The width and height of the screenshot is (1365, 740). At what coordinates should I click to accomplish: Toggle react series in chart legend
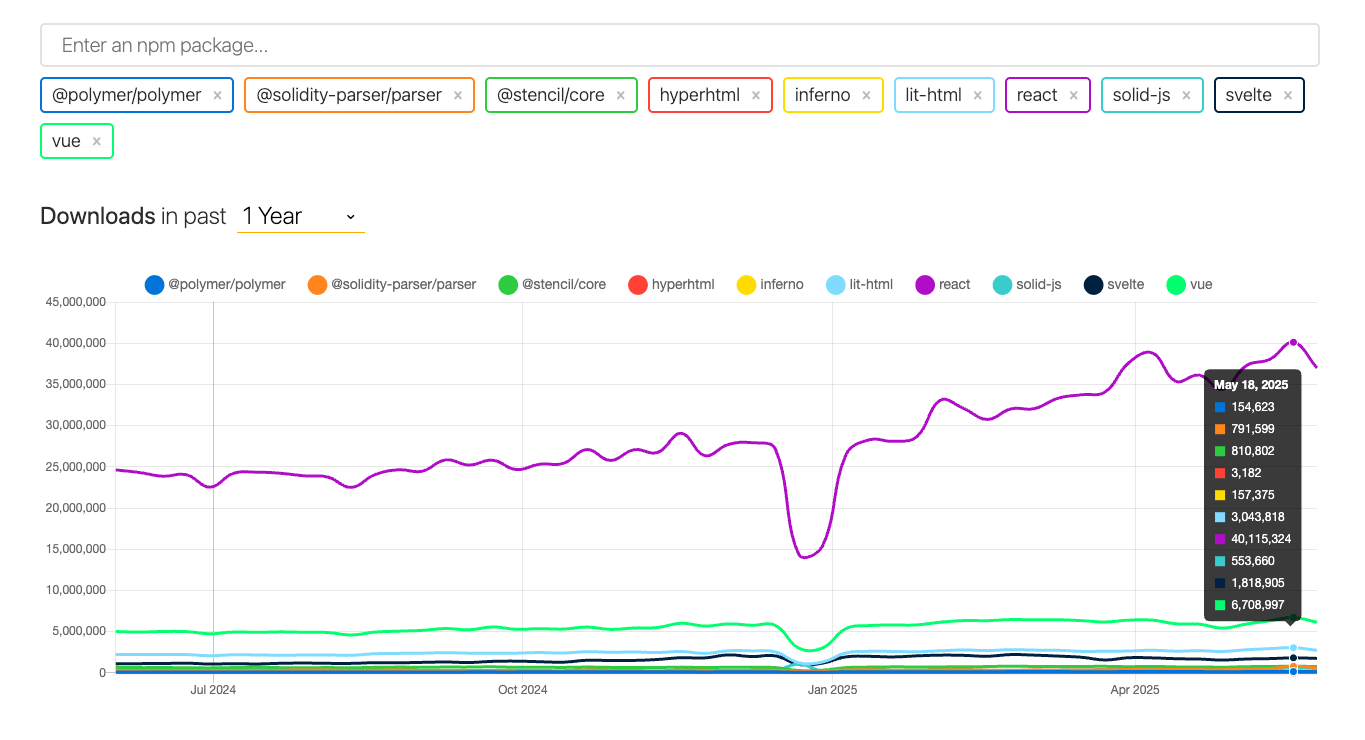(943, 284)
